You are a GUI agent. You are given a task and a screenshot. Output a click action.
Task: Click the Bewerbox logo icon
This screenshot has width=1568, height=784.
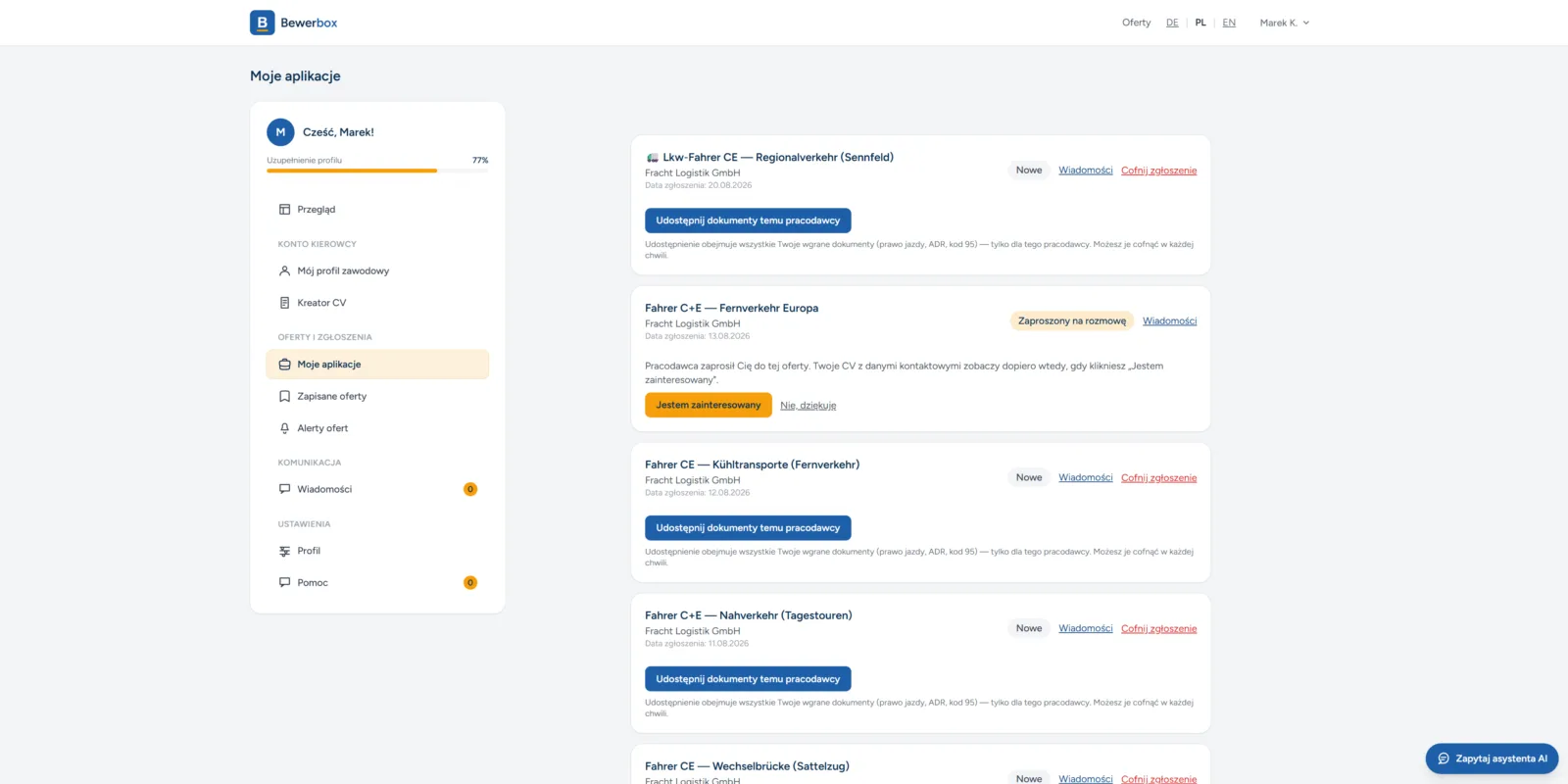[262, 23]
